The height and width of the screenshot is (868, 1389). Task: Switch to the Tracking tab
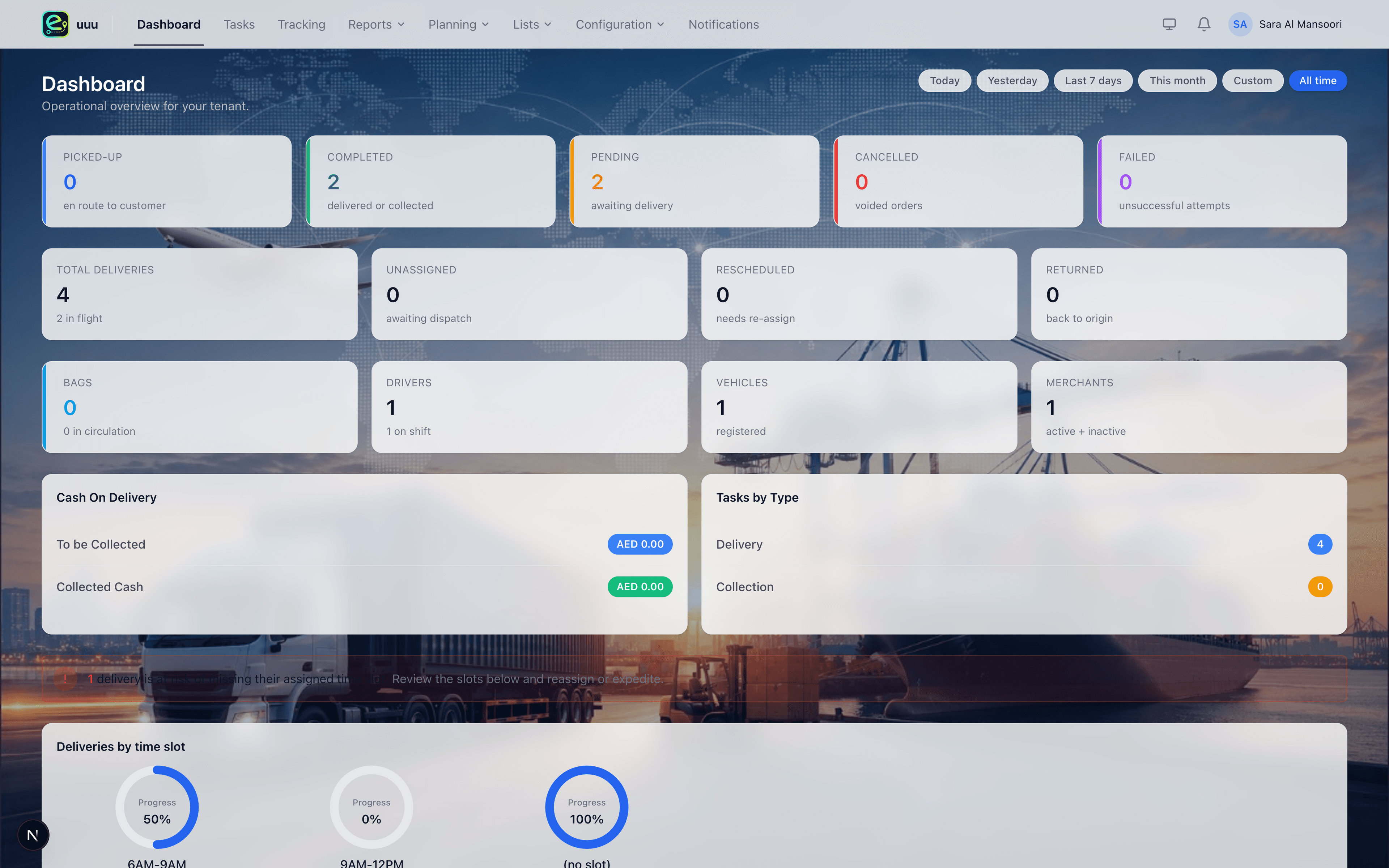pyautogui.click(x=301, y=24)
